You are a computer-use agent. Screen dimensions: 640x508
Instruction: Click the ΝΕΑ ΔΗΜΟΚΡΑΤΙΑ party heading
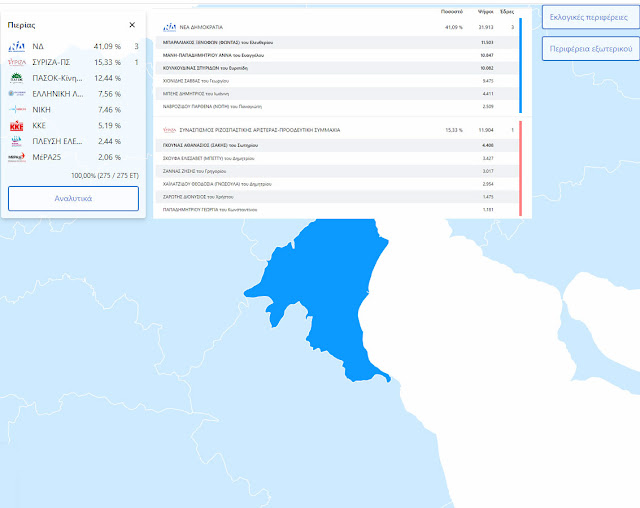(201, 27)
